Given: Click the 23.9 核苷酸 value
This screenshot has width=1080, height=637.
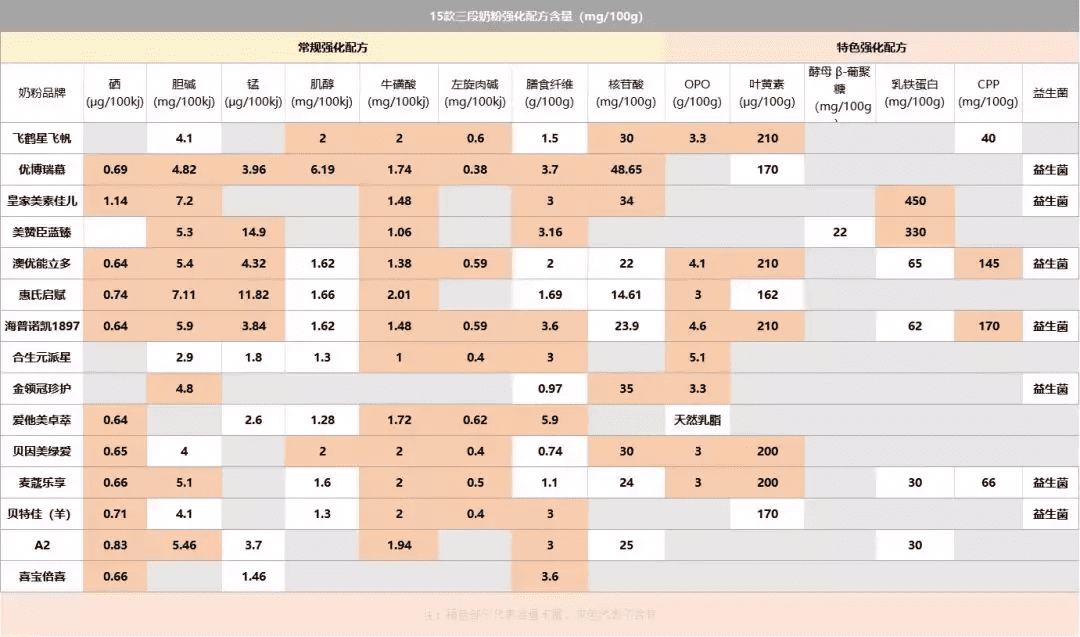Looking at the screenshot, I should tap(626, 326).
